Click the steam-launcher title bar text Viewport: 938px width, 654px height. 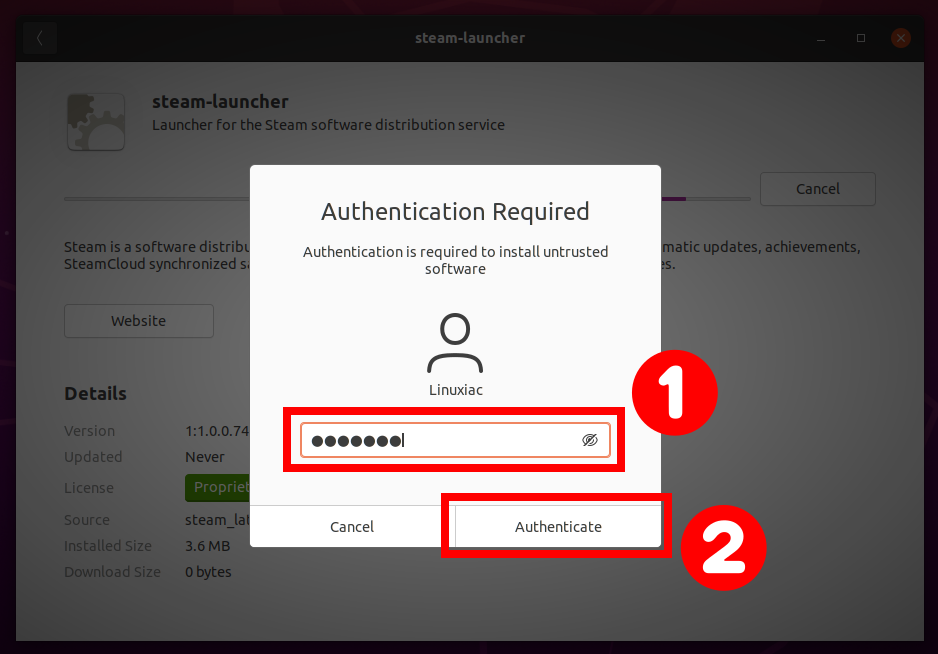pos(470,38)
